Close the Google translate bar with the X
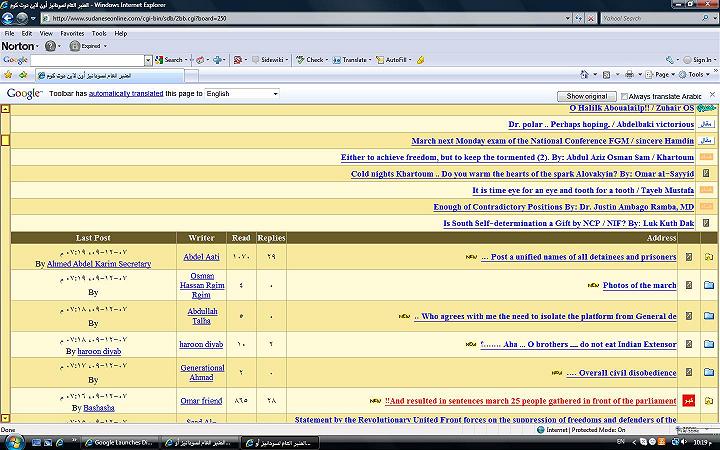 712,94
